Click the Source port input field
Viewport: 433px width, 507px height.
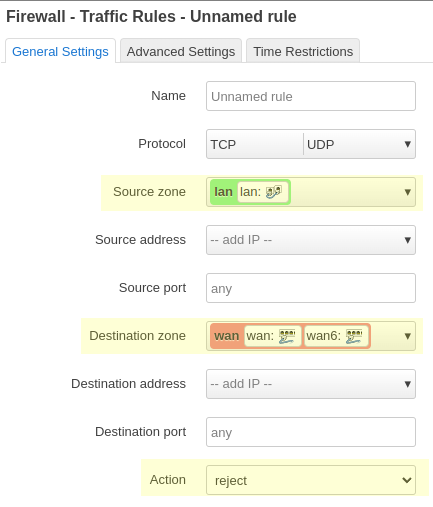[311, 288]
